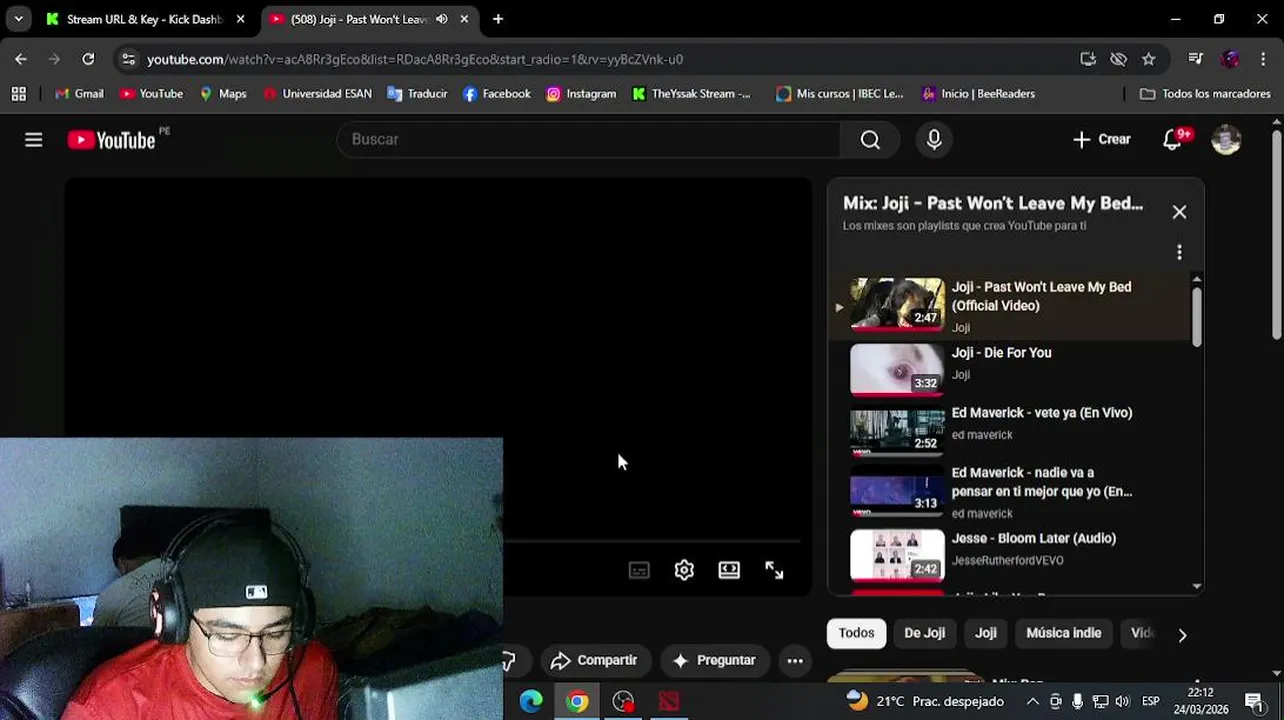Open the Universidad ESAN bookmark
Image resolution: width=1284 pixels, height=720 pixels.
coord(317,94)
